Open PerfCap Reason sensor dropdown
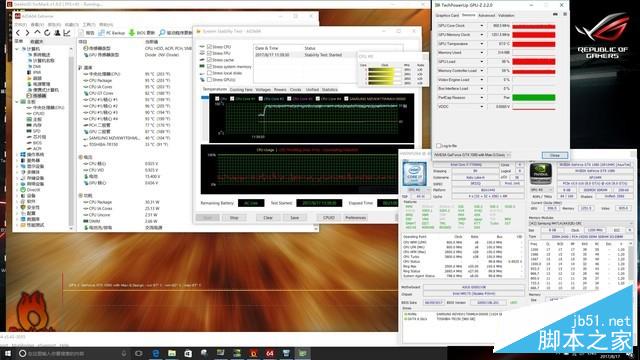The image size is (640, 360). [482, 98]
